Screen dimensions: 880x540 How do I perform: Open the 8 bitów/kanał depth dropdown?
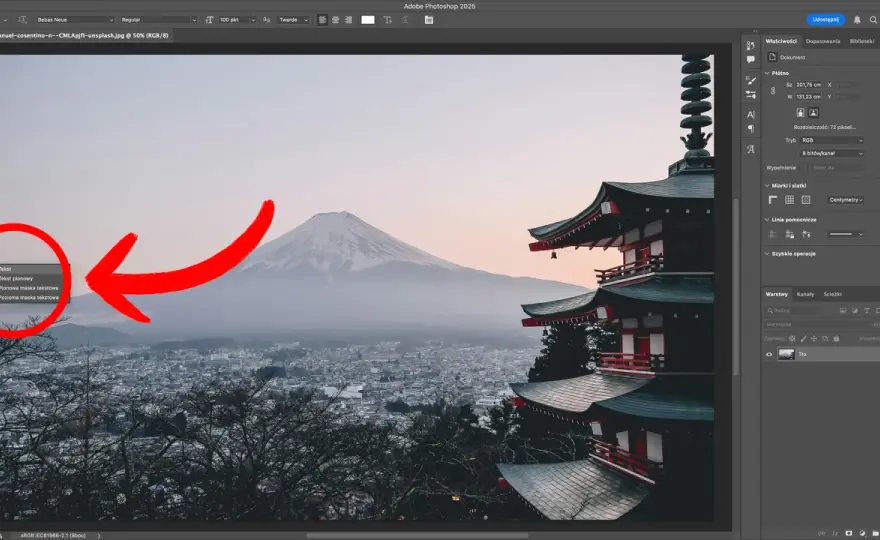coord(831,153)
